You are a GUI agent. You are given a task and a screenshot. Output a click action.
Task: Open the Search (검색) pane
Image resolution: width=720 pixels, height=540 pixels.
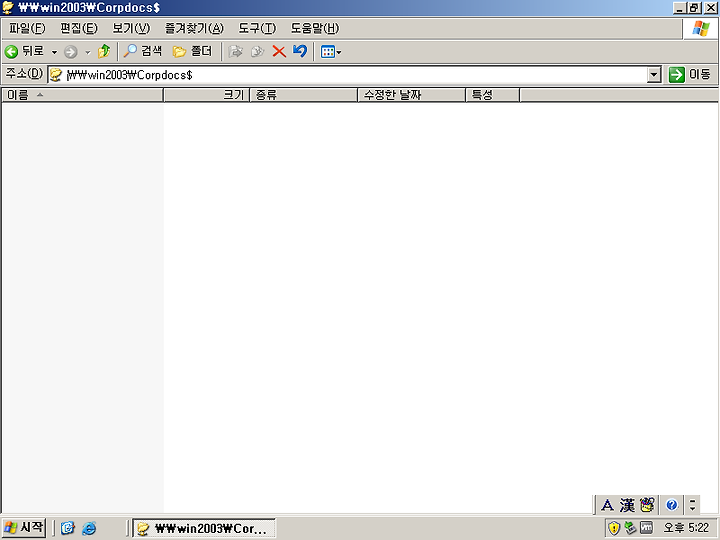(143, 51)
